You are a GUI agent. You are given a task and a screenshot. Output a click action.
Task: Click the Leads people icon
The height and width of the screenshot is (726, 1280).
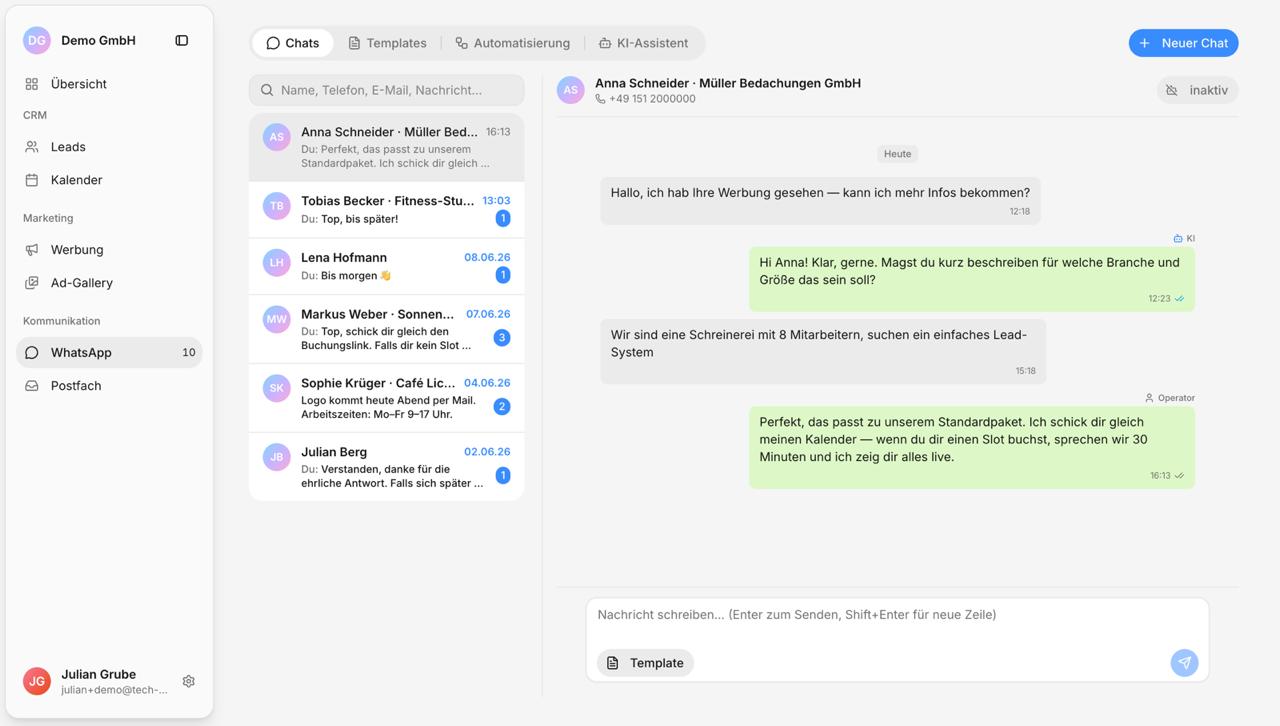pyautogui.click(x=32, y=147)
